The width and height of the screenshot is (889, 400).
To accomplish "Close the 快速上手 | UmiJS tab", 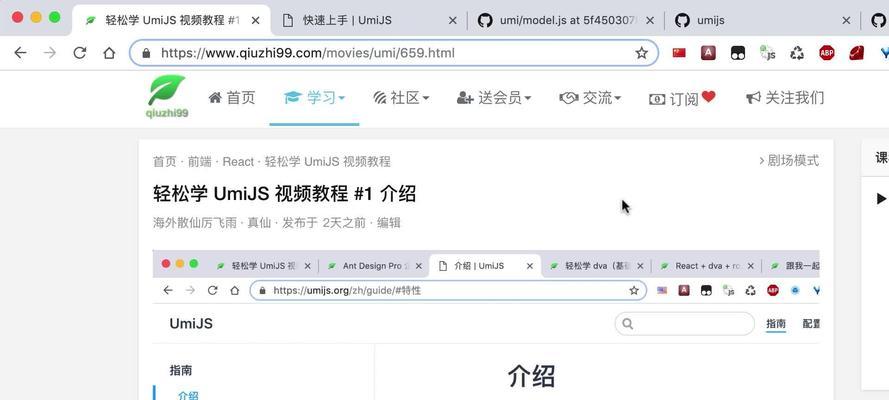I will [x=452, y=21].
